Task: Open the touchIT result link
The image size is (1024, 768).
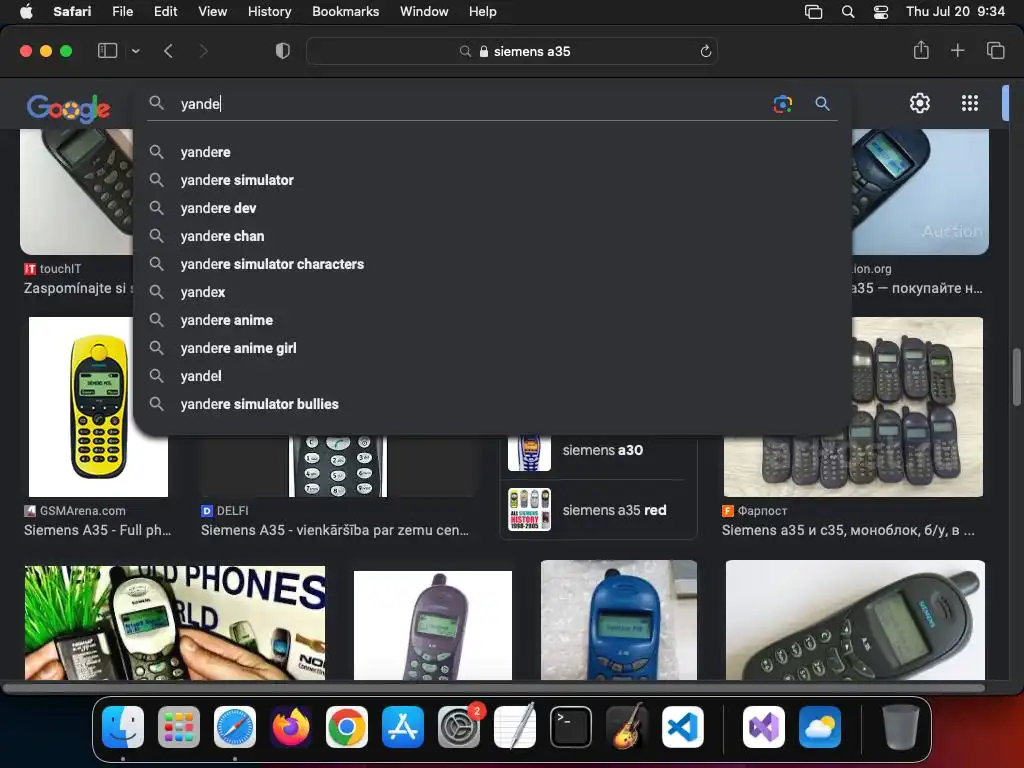Action: [77, 288]
